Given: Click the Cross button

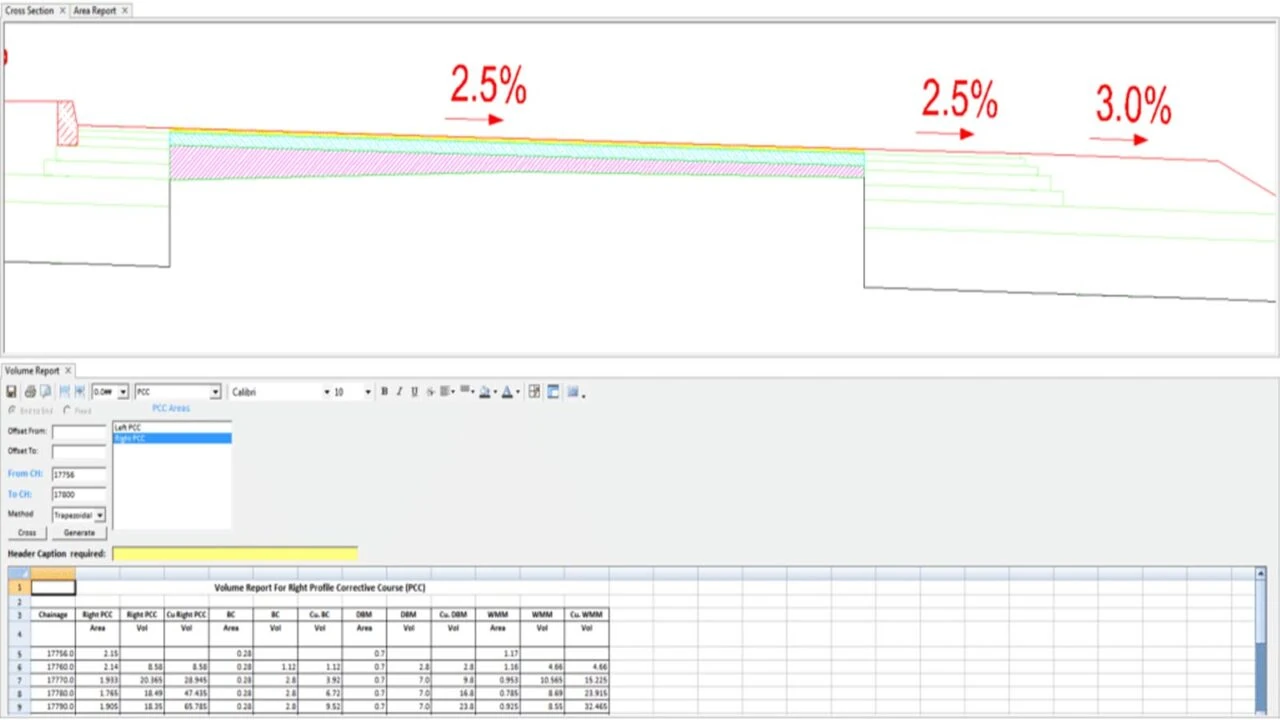Looking at the screenshot, I should [x=27, y=533].
